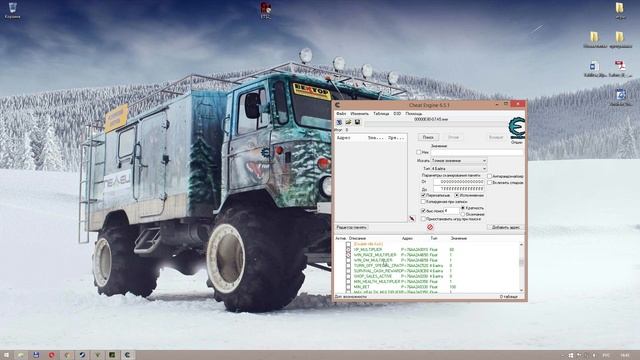Viewport: 640px width, 360px height.
Task: Open the Edit menu in Cheat Engine
Action: [359, 113]
